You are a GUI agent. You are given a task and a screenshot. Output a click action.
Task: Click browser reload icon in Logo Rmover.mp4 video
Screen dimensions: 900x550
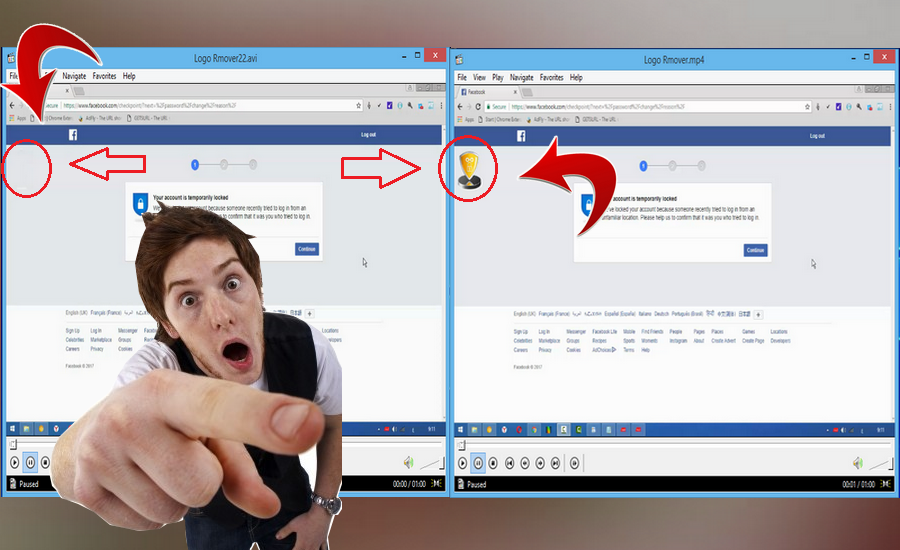(x=478, y=107)
